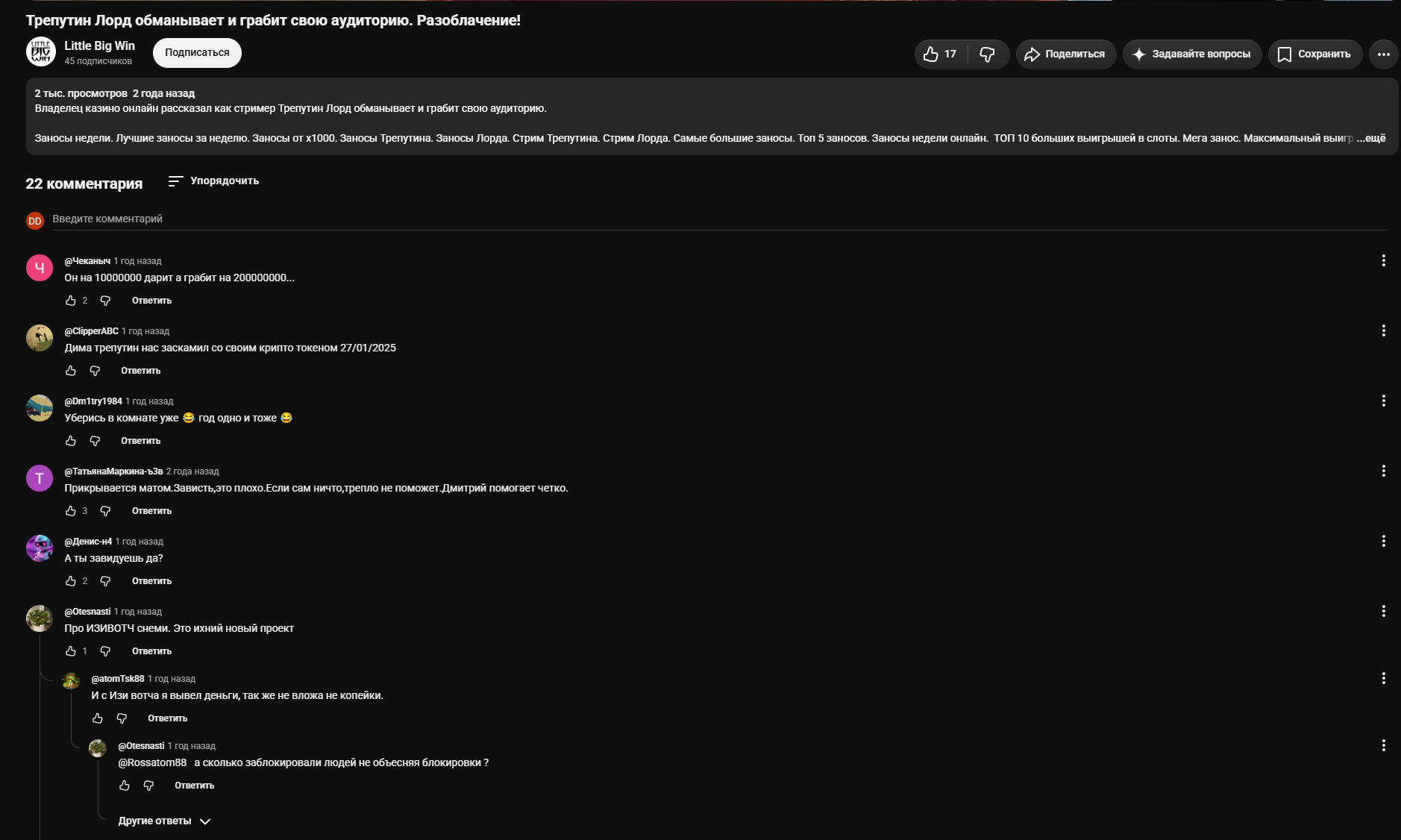Open more actions ellipsis menu for video
This screenshot has height=840, width=1401.
click(x=1383, y=54)
